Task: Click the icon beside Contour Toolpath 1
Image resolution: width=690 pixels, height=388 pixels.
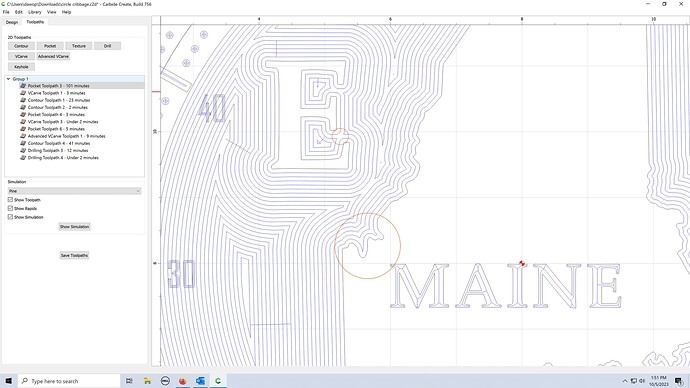Action: pos(23,100)
